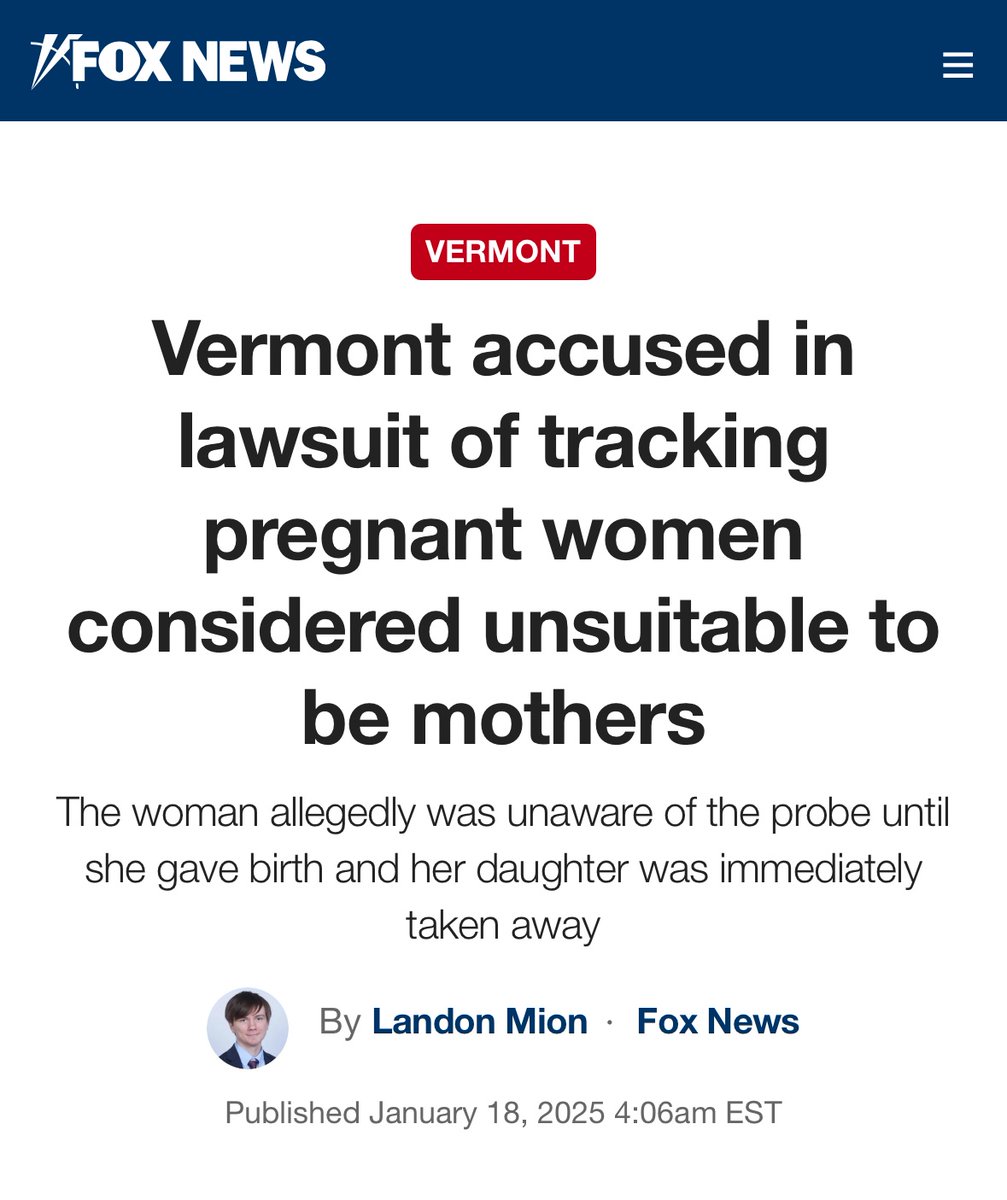
Task: Click the published date and time
Action: [503, 1112]
